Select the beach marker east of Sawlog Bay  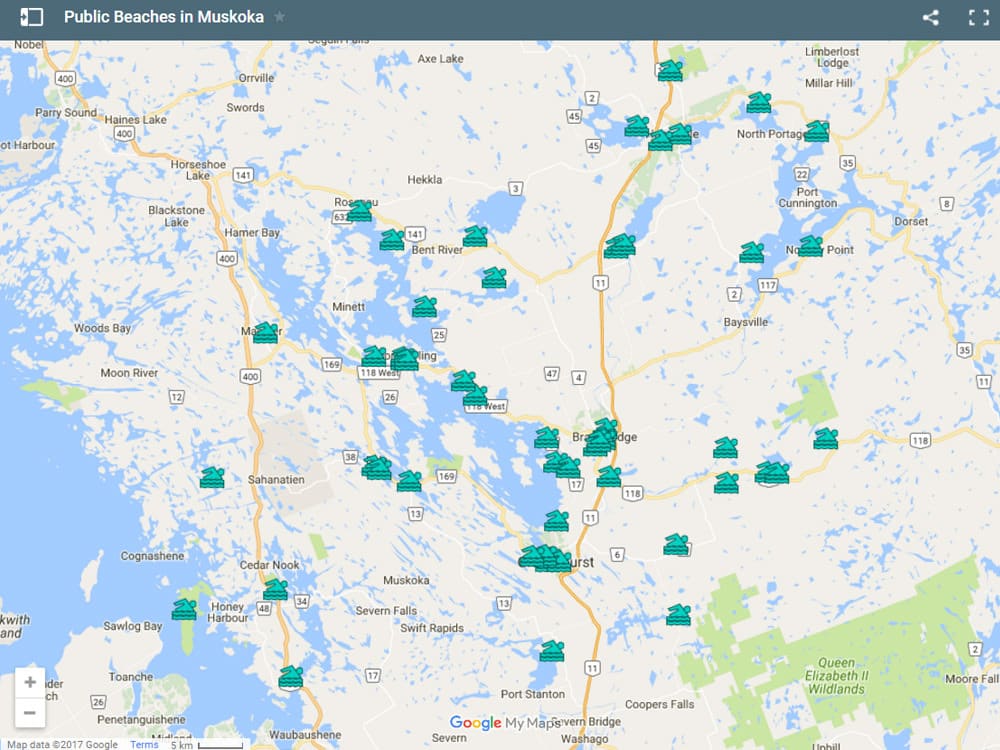184,609
